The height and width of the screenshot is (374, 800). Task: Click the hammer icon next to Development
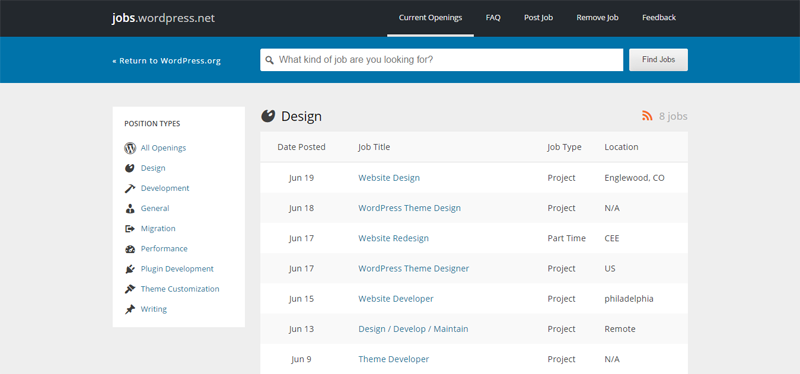click(x=130, y=188)
